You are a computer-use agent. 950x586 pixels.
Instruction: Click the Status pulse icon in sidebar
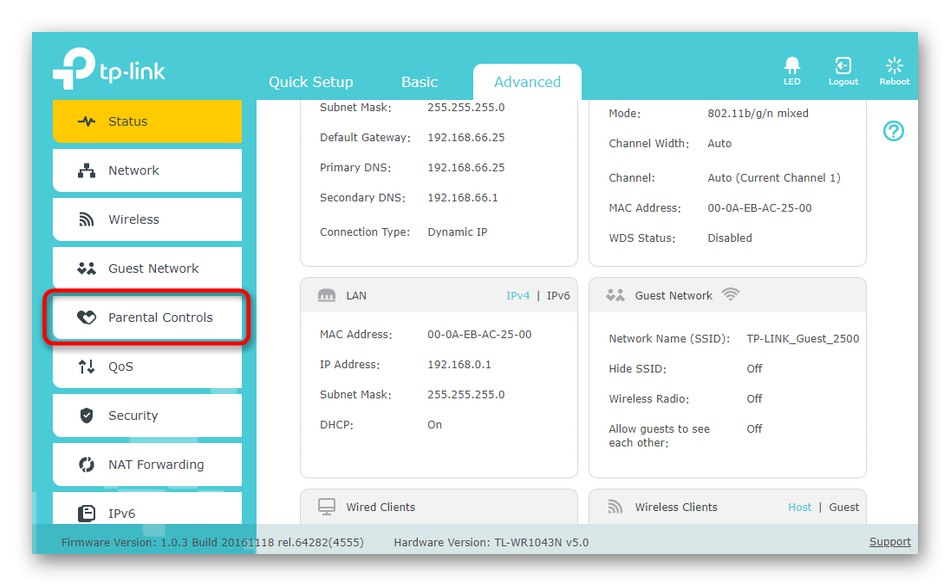coord(87,121)
